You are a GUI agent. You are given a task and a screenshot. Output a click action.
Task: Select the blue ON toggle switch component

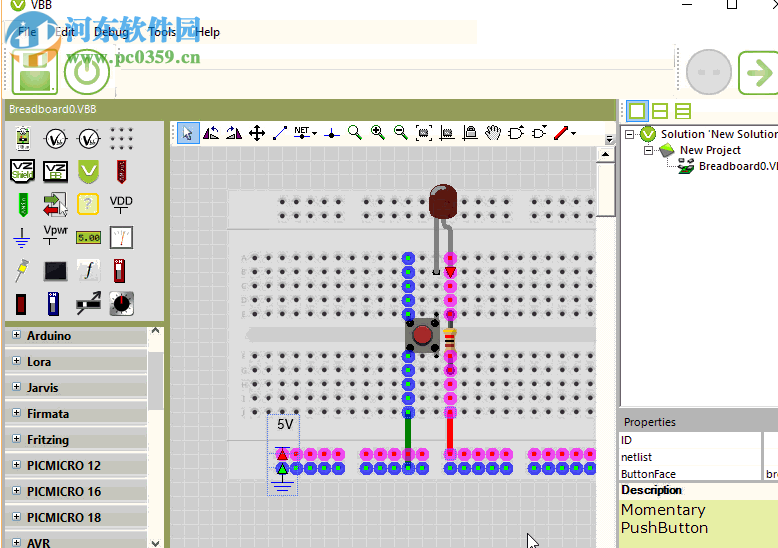pos(53,304)
